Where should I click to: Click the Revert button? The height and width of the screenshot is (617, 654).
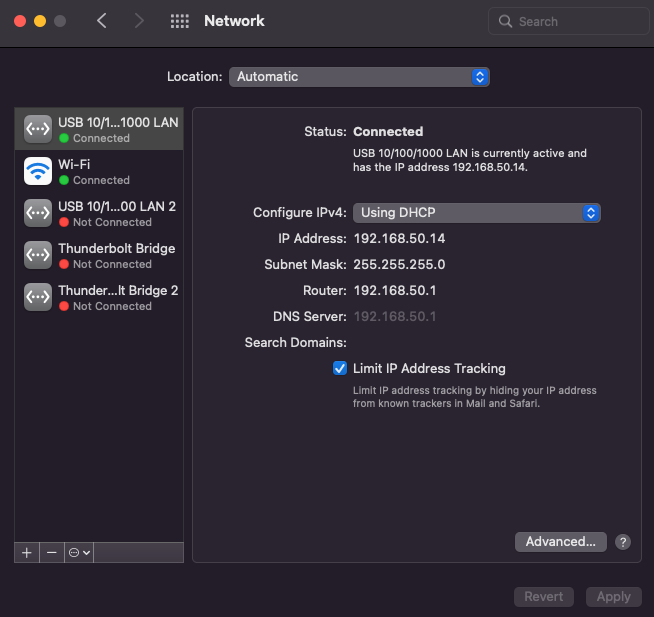click(x=545, y=597)
